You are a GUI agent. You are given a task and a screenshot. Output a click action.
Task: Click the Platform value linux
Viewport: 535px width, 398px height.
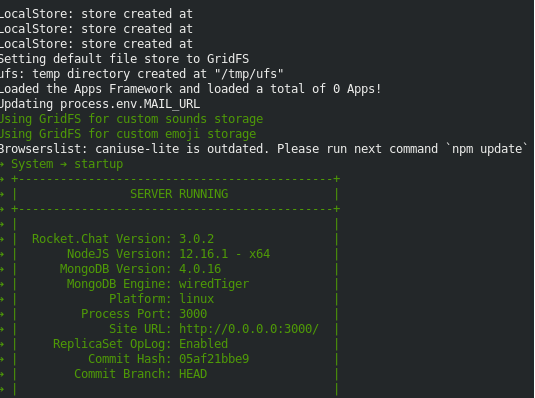coord(197,299)
